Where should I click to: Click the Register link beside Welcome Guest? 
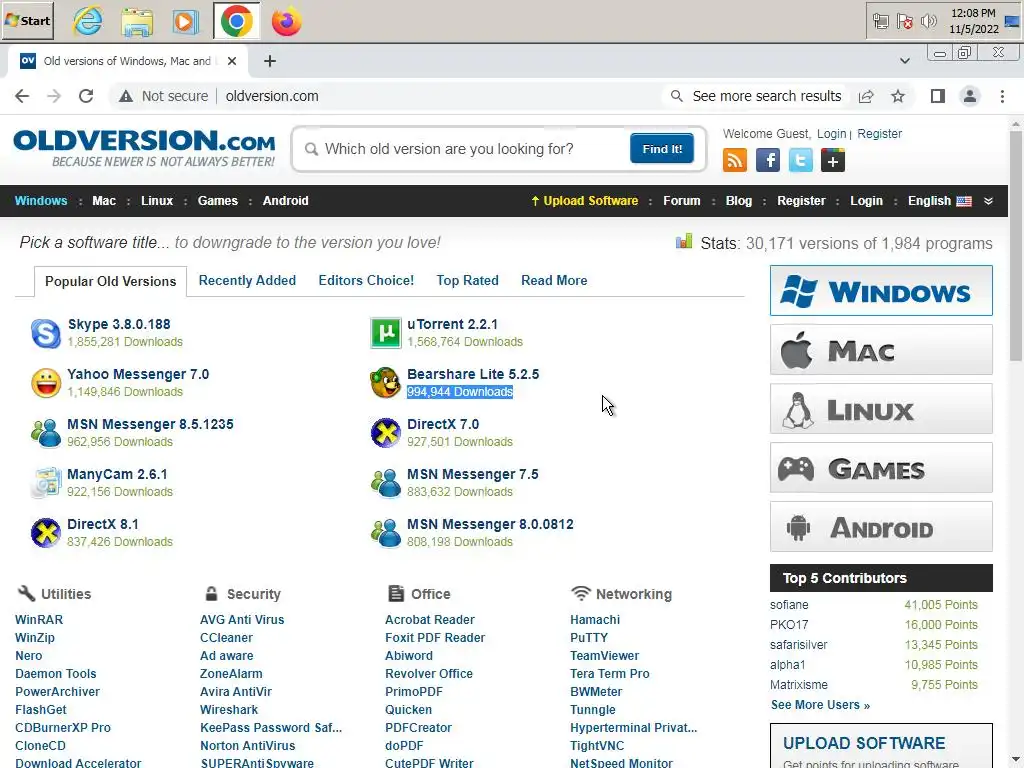pos(879,134)
